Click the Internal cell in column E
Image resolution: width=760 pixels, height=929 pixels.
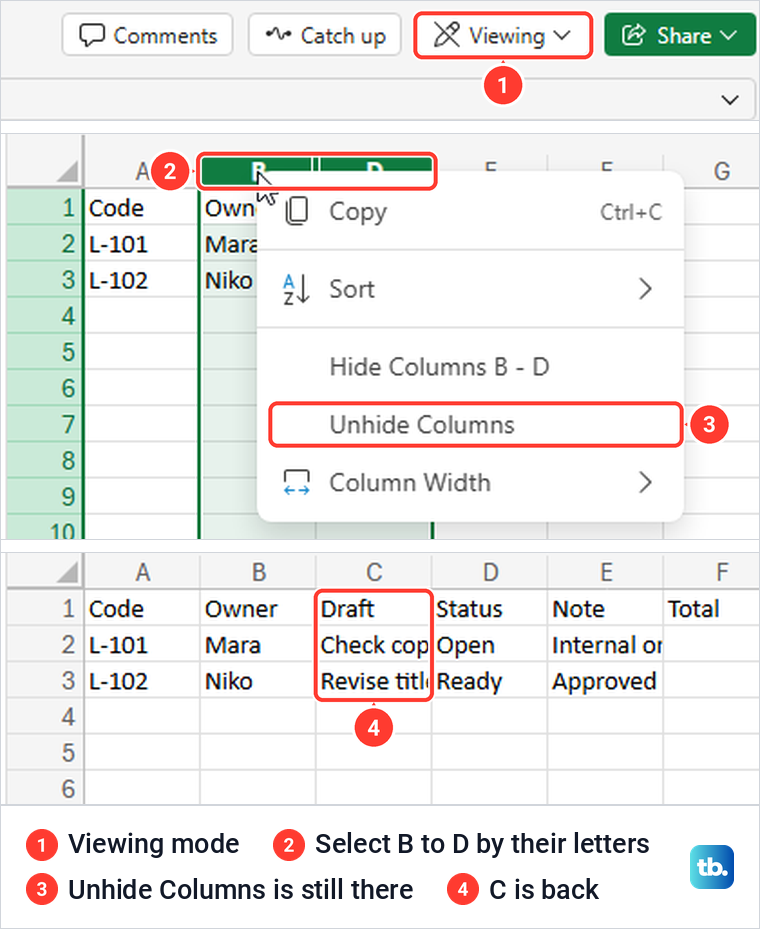click(605, 645)
